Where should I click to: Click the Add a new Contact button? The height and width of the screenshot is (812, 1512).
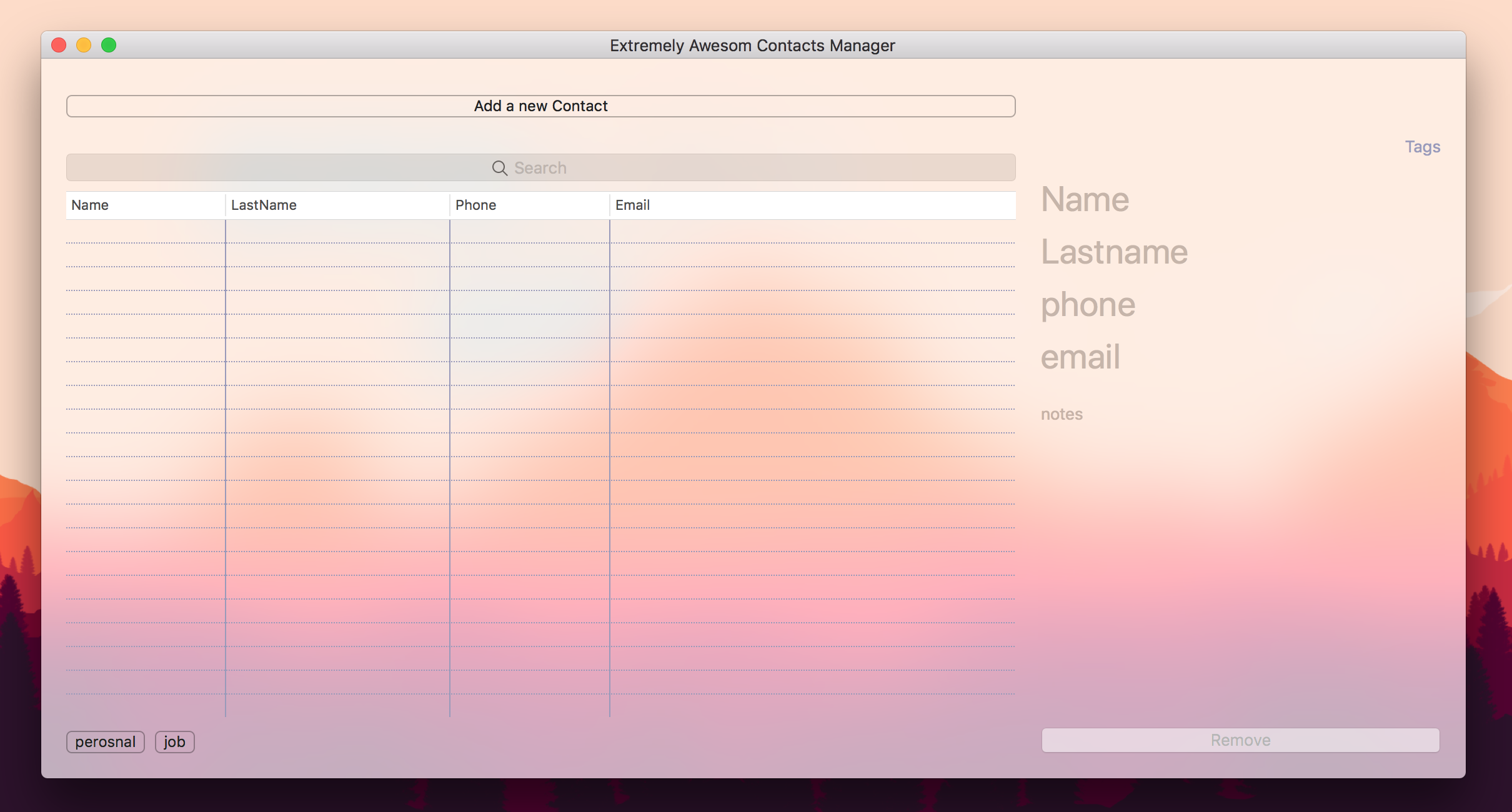pyautogui.click(x=540, y=105)
